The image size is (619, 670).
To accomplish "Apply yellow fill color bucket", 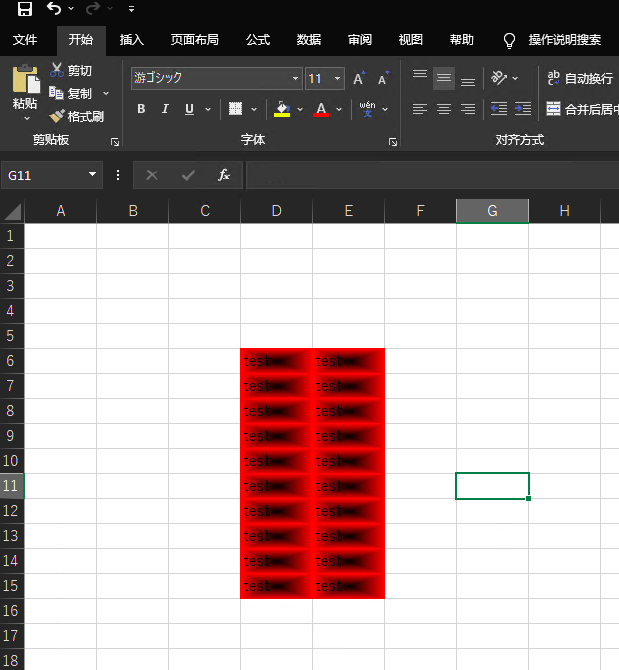I will click(282, 109).
